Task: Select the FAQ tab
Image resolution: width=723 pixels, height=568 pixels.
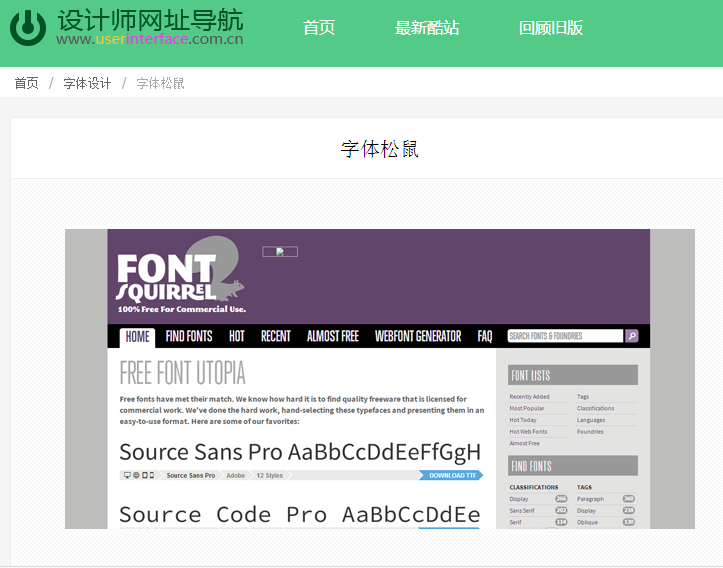Action: (x=485, y=337)
